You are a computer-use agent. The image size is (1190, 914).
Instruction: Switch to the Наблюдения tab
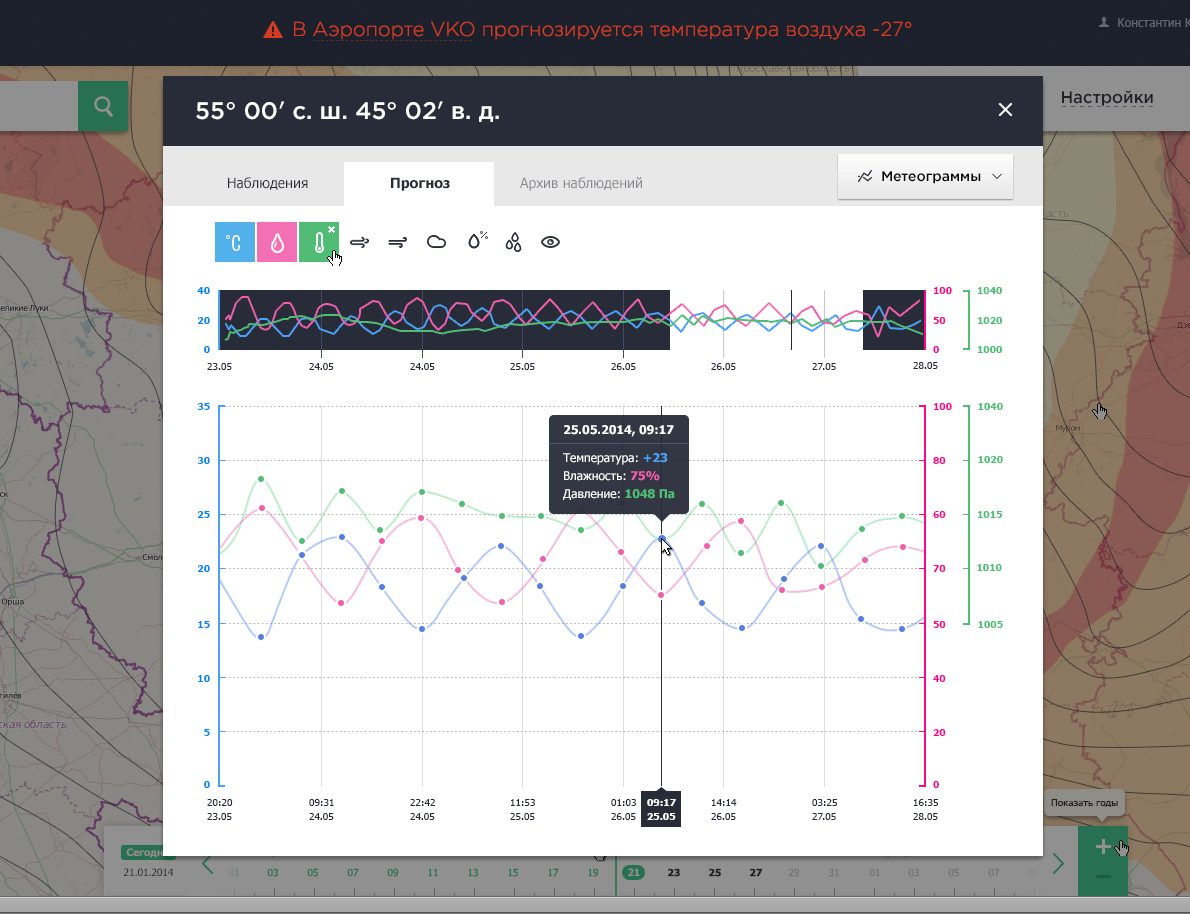click(267, 183)
